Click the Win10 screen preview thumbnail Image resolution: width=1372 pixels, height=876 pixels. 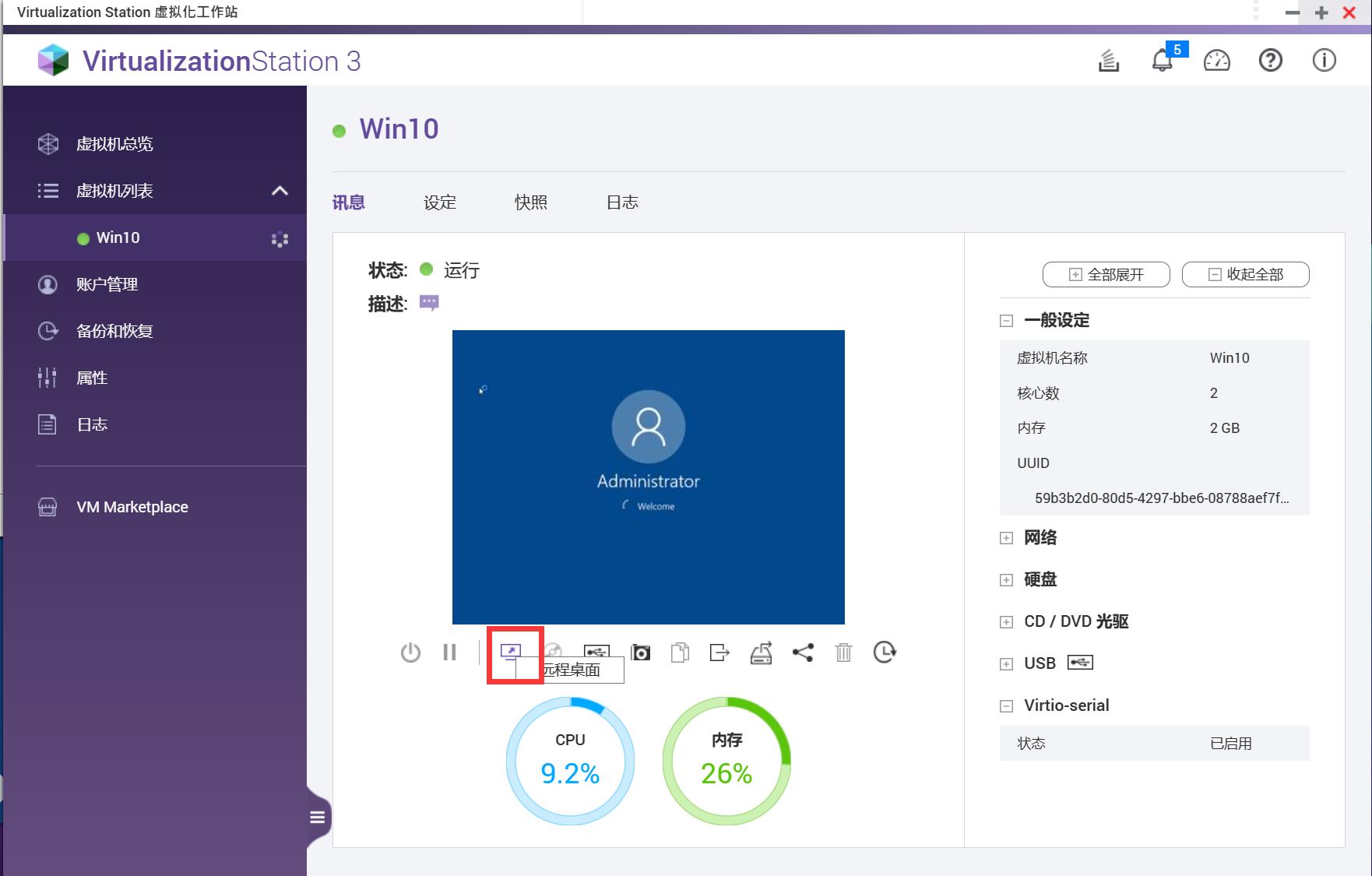tap(648, 477)
